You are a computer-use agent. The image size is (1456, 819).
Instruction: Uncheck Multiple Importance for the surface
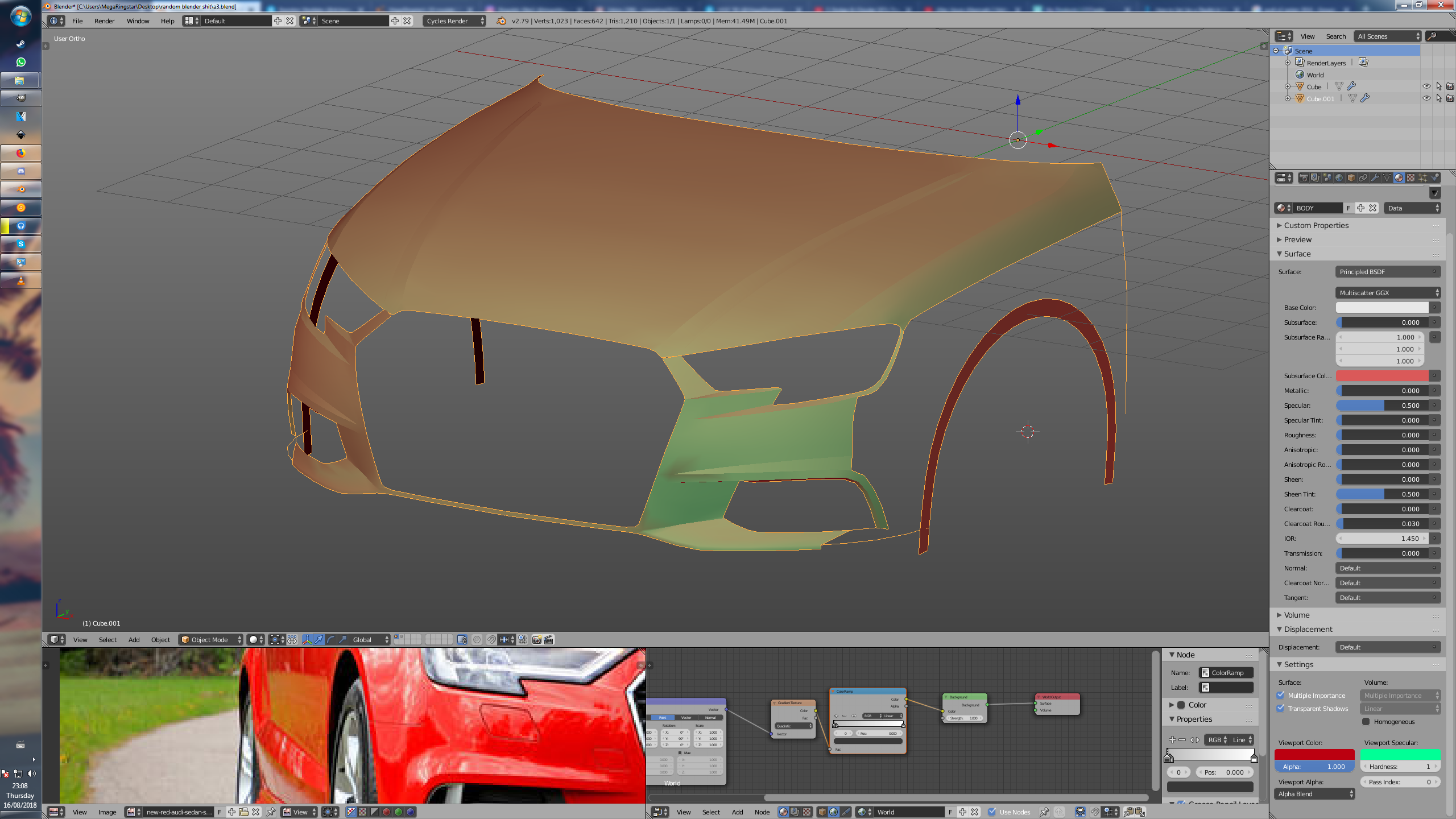(x=1281, y=695)
